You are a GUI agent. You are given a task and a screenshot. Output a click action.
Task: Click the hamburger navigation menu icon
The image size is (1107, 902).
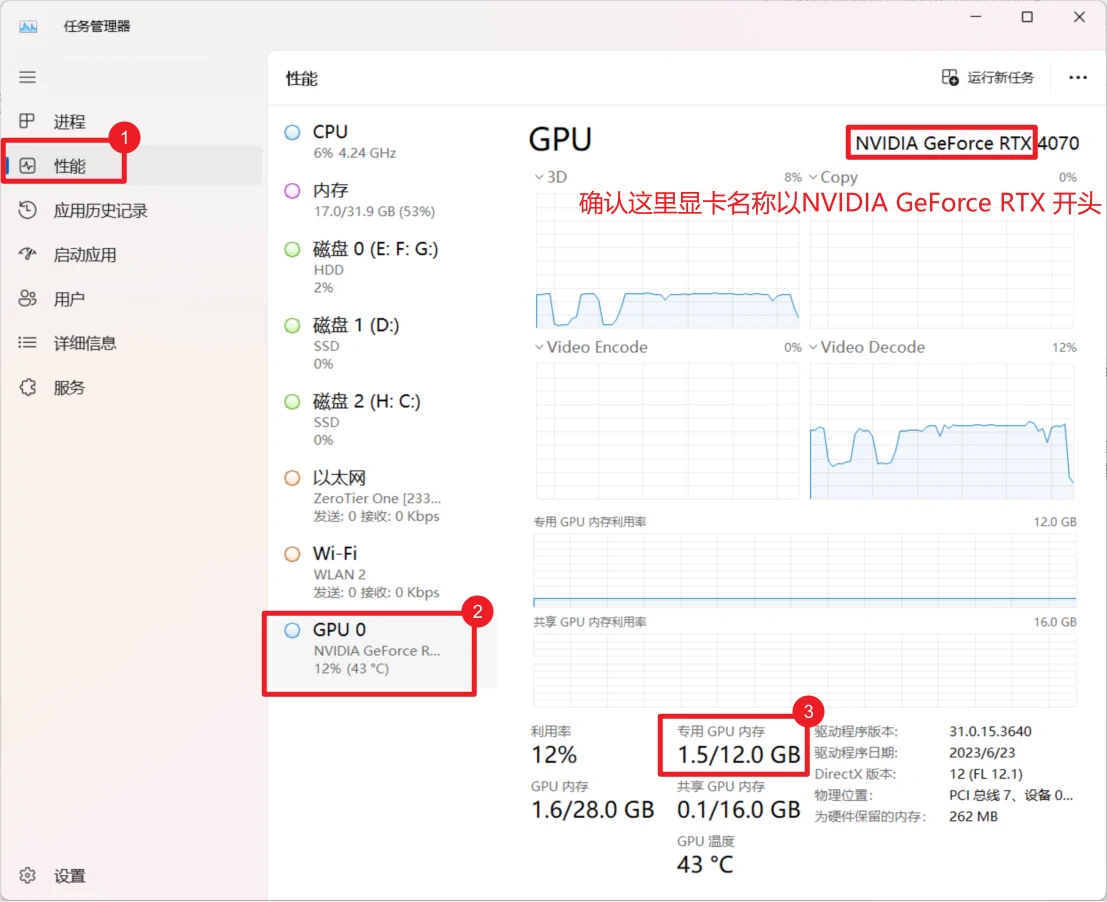28,77
